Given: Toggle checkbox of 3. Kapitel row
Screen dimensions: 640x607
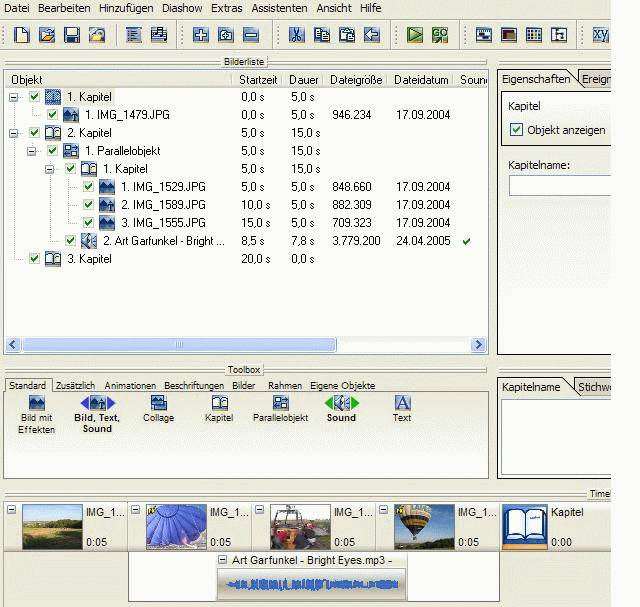Looking at the screenshot, I should click(35, 259).
